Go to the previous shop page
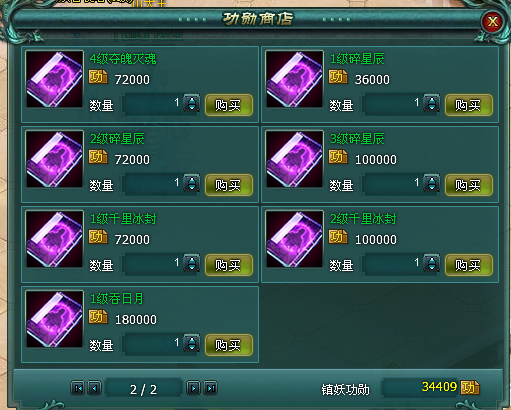The width and height of the screenshot is (511, 410). (94, 388)
